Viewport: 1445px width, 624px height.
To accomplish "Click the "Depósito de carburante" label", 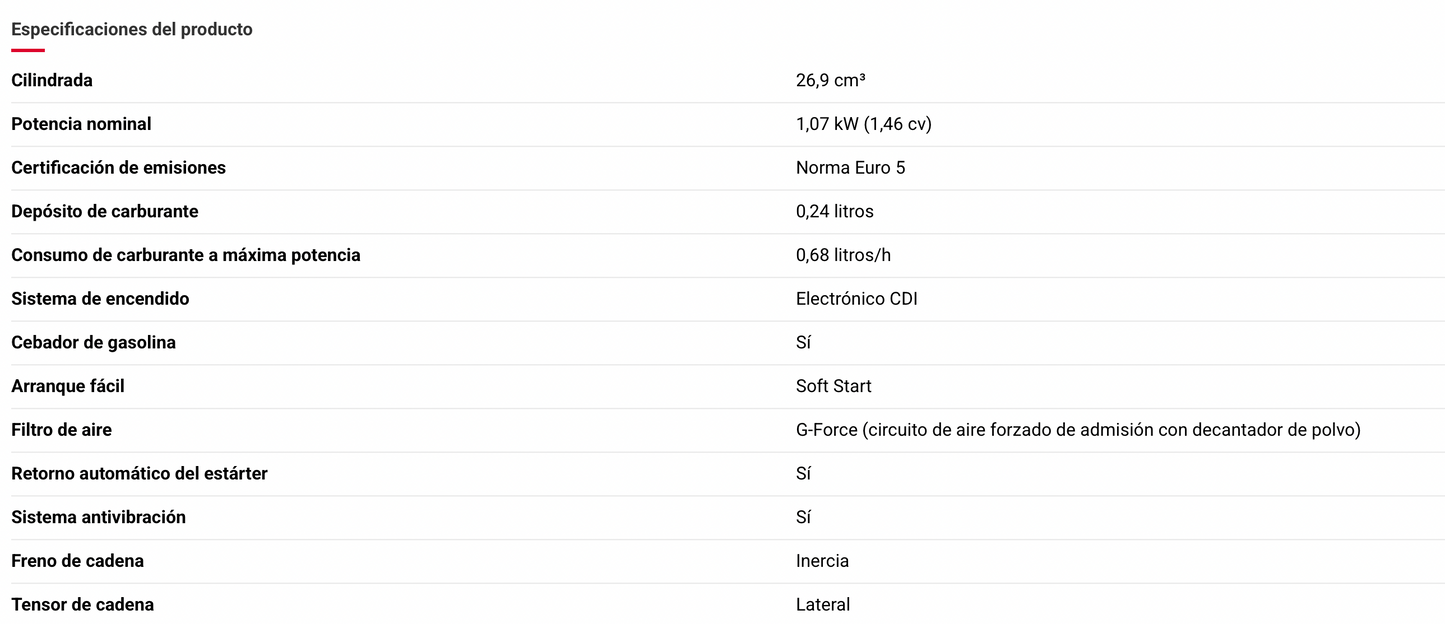I will point(105,212).
